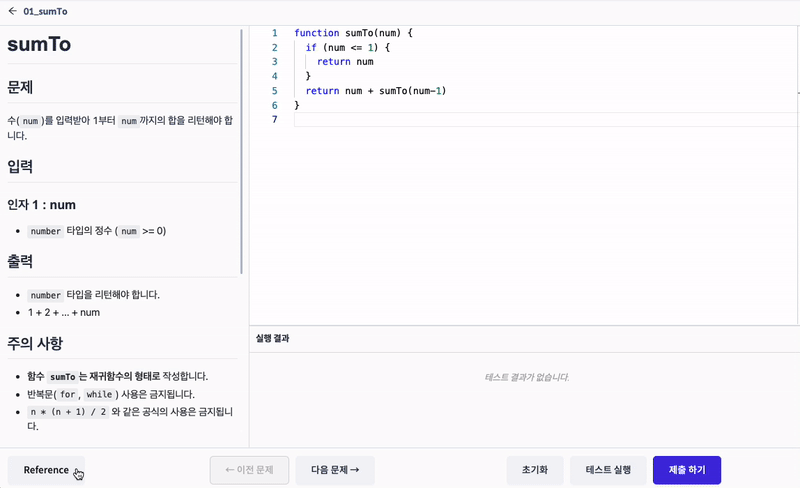The width and height of the screenshot is (800, 488).
Task: Open the Reference button
Action: pyautogui.click(x=46, y=470)
